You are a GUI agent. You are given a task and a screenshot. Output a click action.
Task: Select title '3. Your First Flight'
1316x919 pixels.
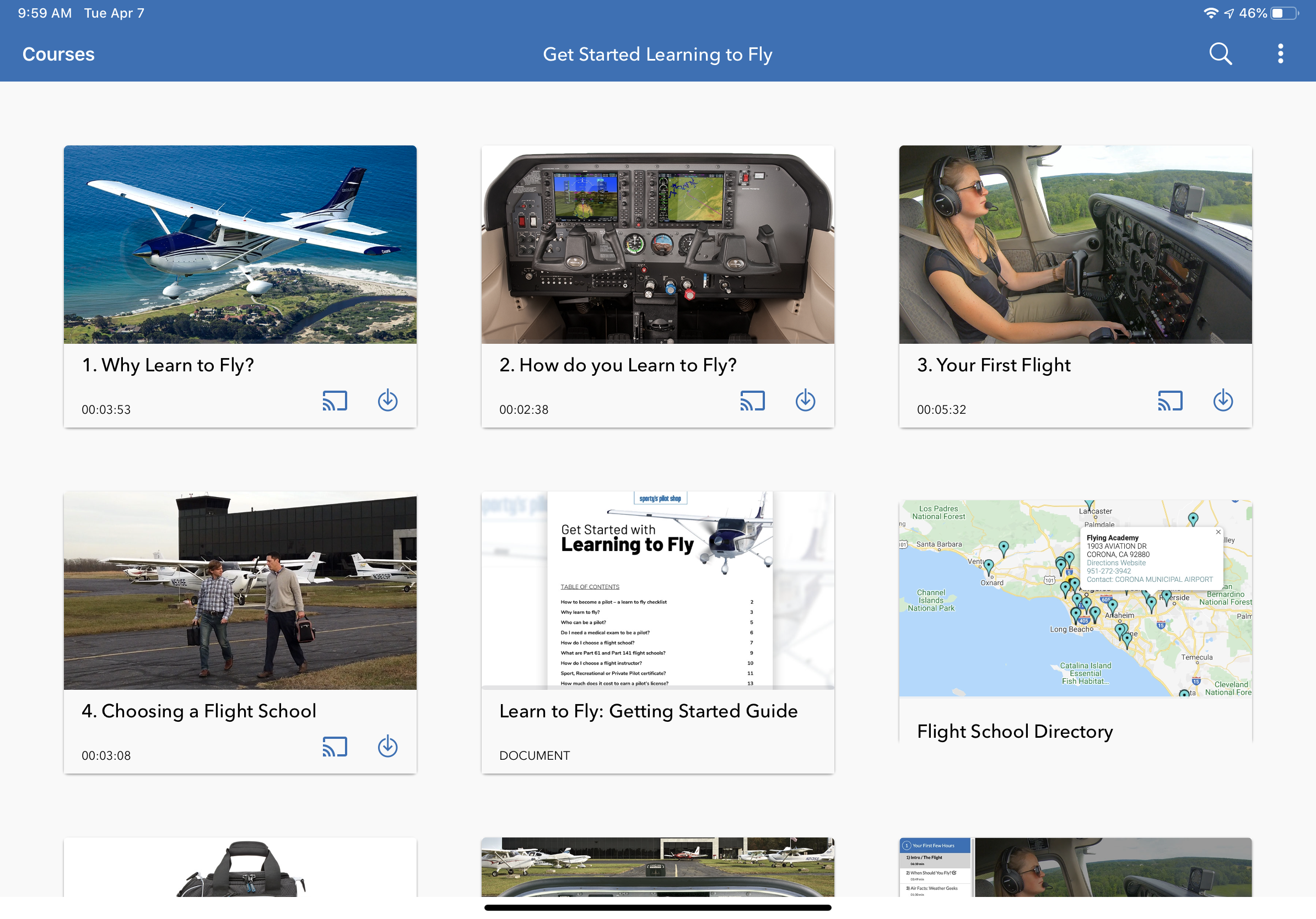coord(994,365)
